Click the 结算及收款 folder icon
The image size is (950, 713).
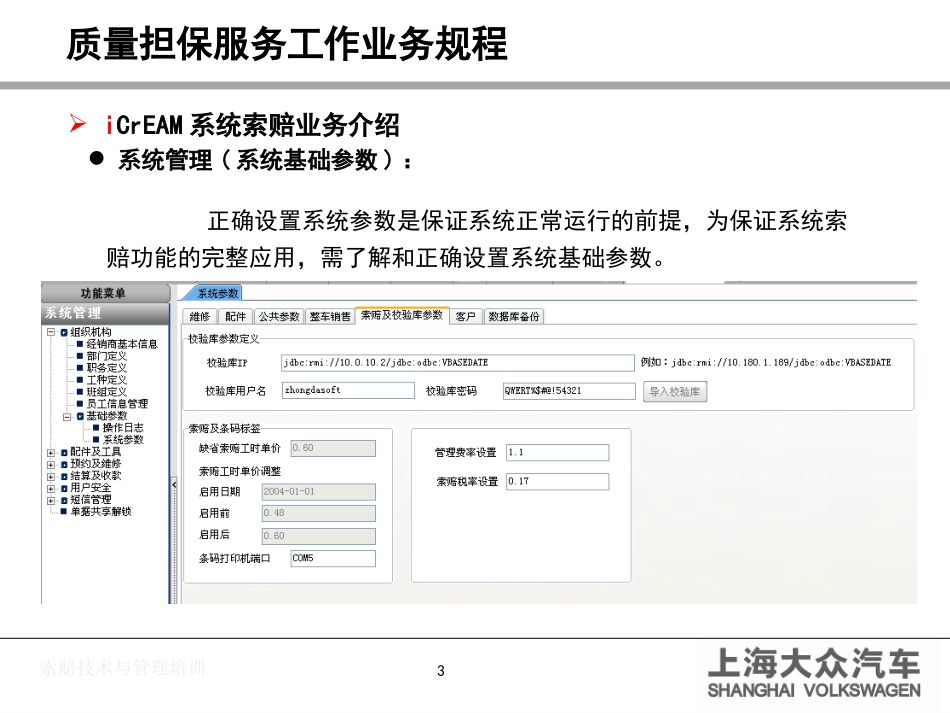point(64,477)
